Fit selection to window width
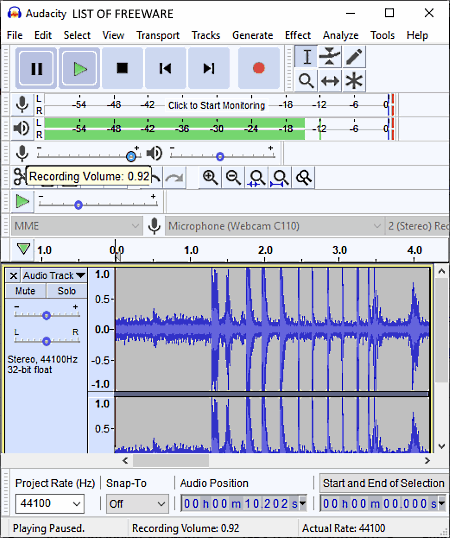This screenshot has width=450, height=538. pos(257,178)
